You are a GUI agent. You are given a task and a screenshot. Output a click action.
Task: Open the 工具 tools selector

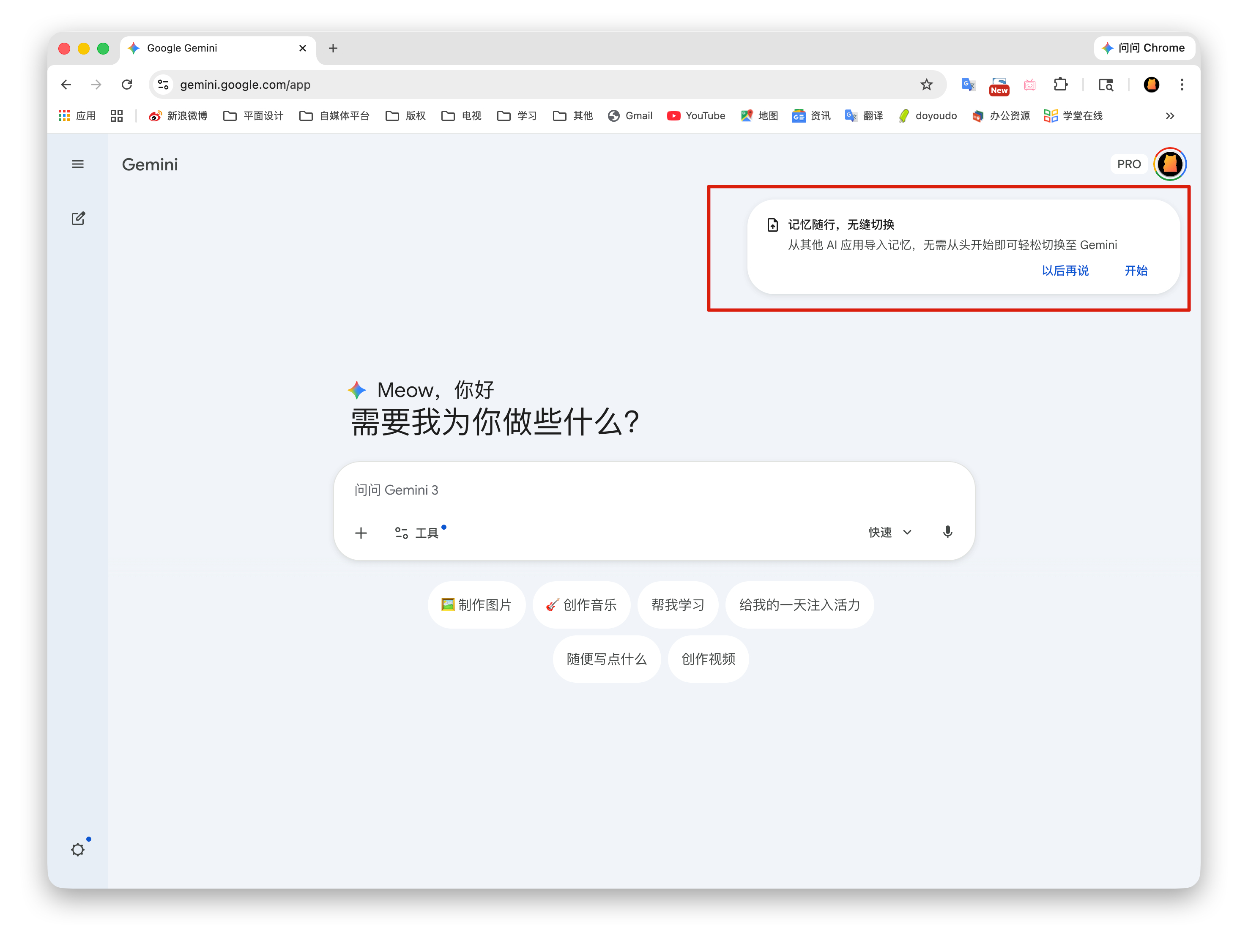pyautogui.click(x=418, y=533)
